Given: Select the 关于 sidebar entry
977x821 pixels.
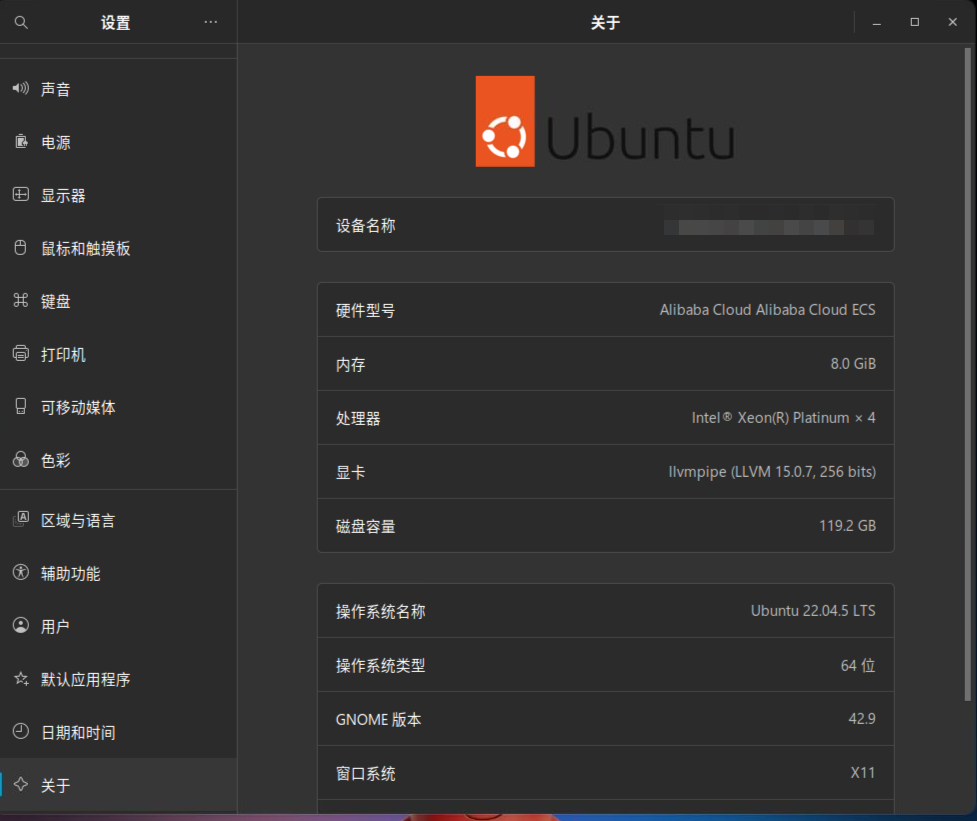Looking at the screenshot, I should coord(118,785).
